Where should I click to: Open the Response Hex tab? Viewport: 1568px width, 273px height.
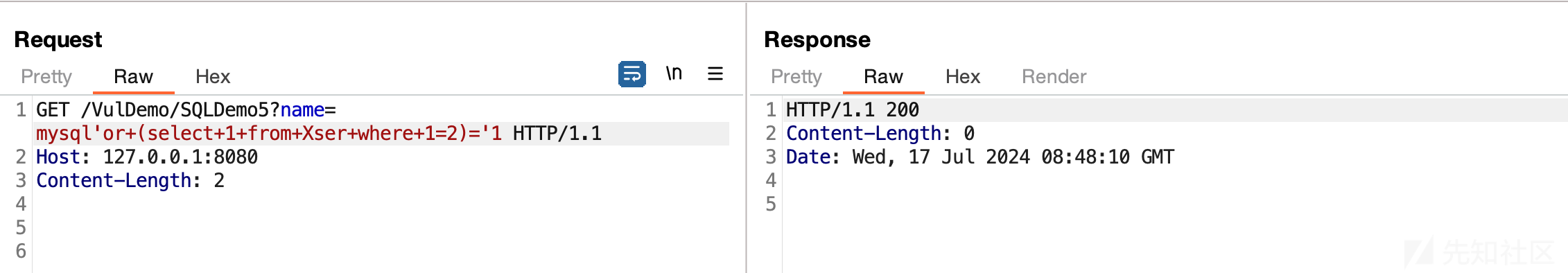coord(963,76)
